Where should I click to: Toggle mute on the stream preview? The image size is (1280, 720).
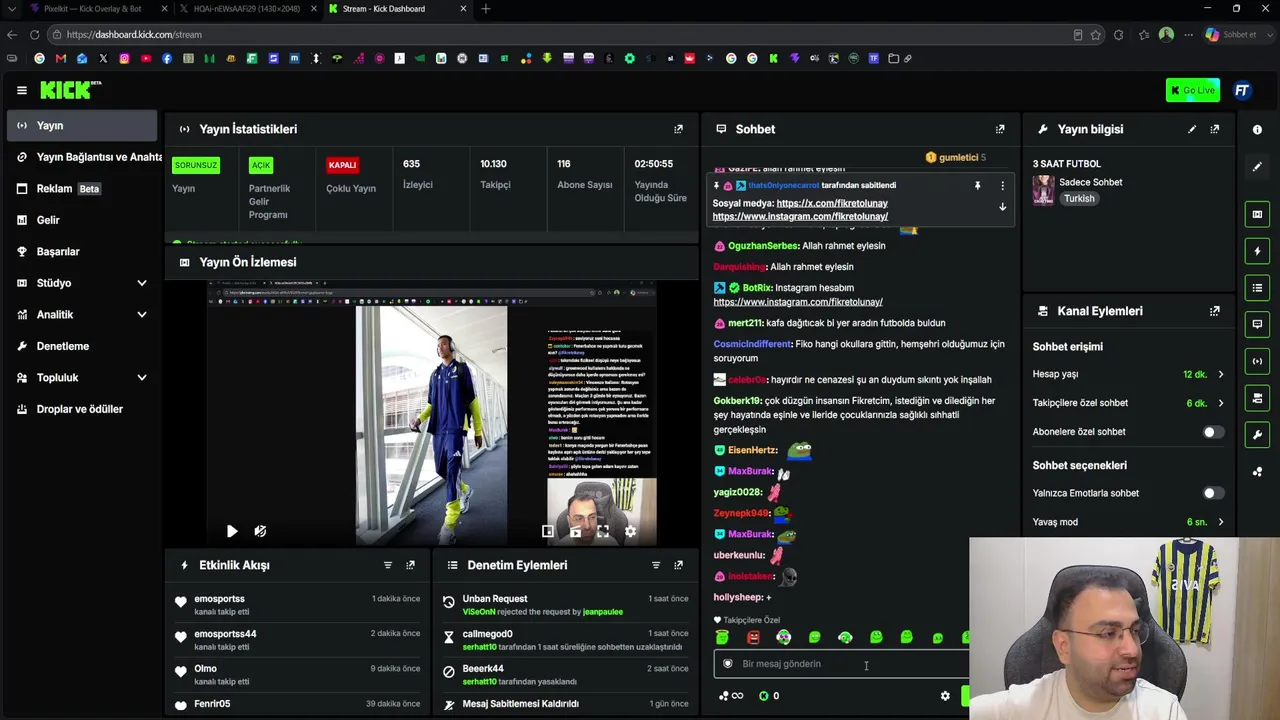[260, 531]
